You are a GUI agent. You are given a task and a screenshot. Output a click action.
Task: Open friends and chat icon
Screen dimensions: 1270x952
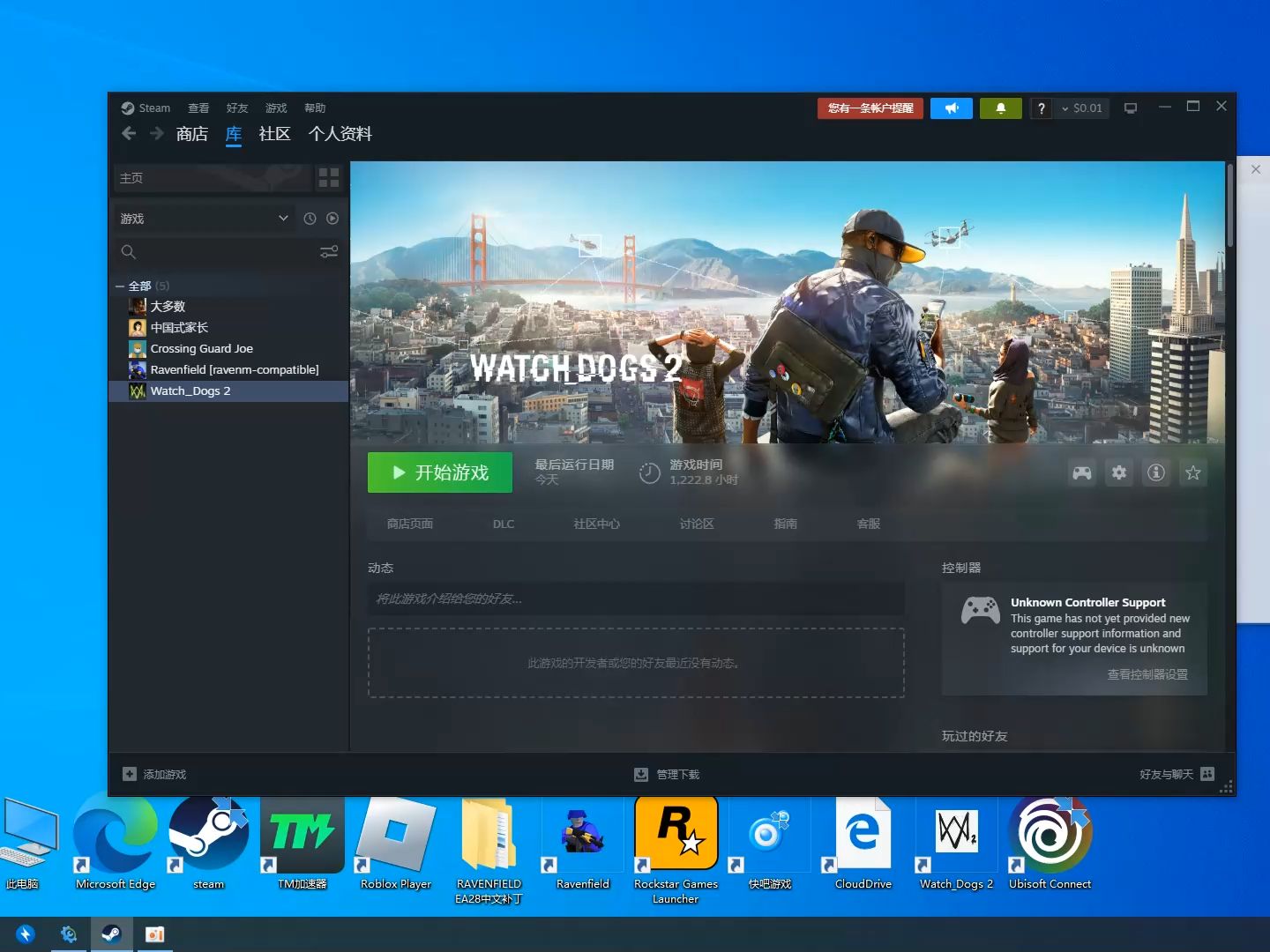[x=1207, y=774]
